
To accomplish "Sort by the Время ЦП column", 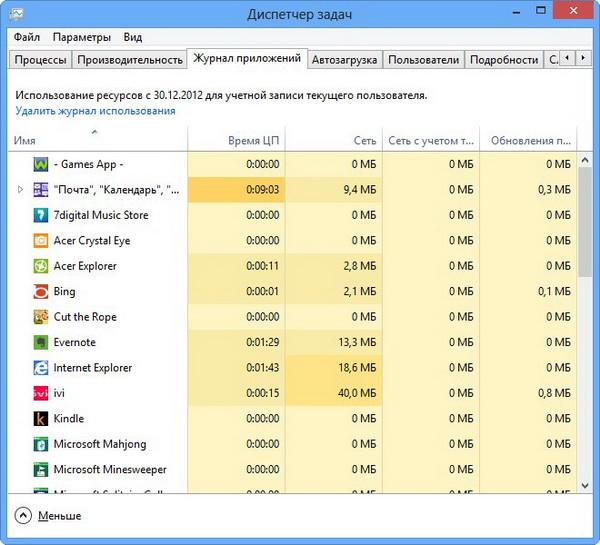I will [x=254, y=141].
